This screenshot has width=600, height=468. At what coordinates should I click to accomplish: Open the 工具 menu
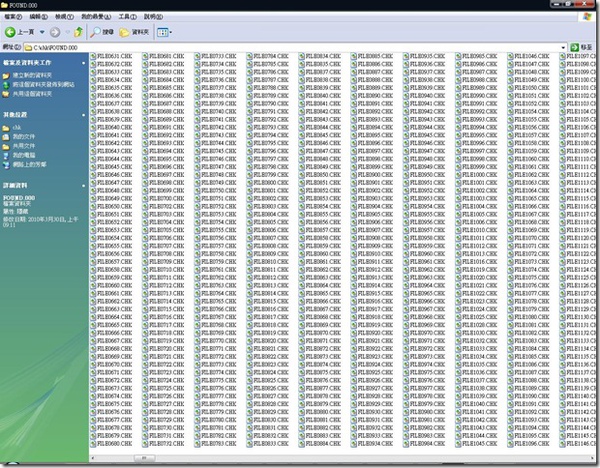(x=127, y=17)
